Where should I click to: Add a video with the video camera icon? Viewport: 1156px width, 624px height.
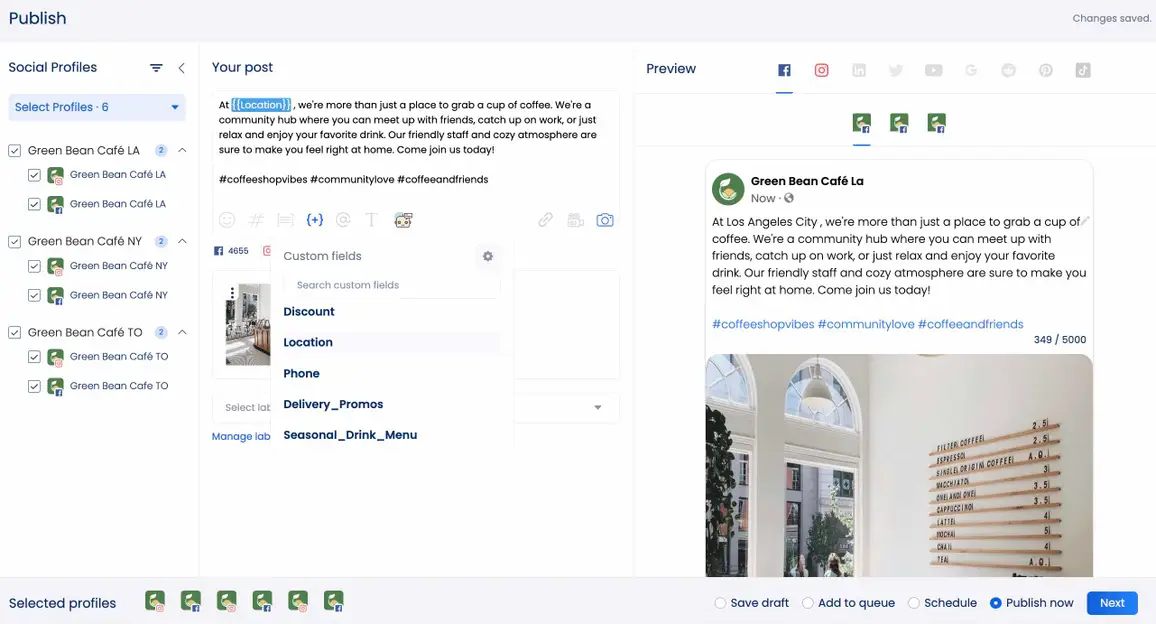[x=575, y=219]
